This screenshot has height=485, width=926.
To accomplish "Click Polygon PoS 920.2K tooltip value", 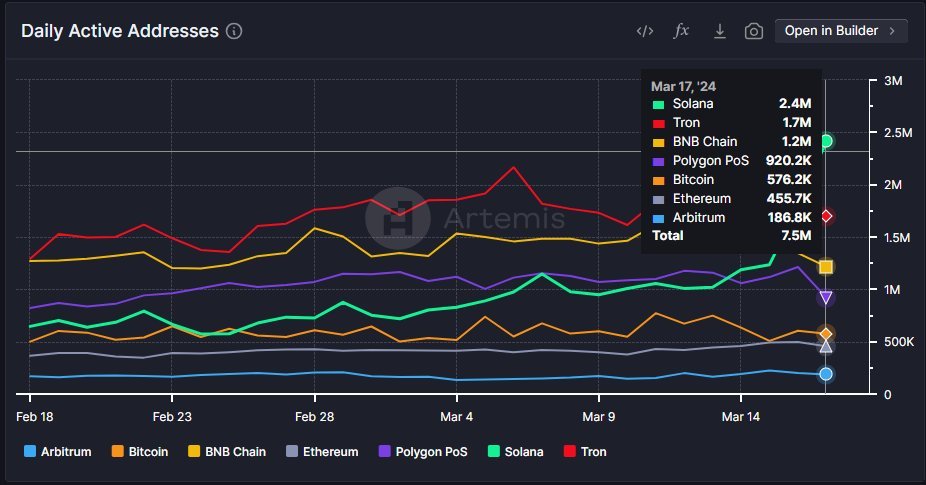I will [788, 160].
